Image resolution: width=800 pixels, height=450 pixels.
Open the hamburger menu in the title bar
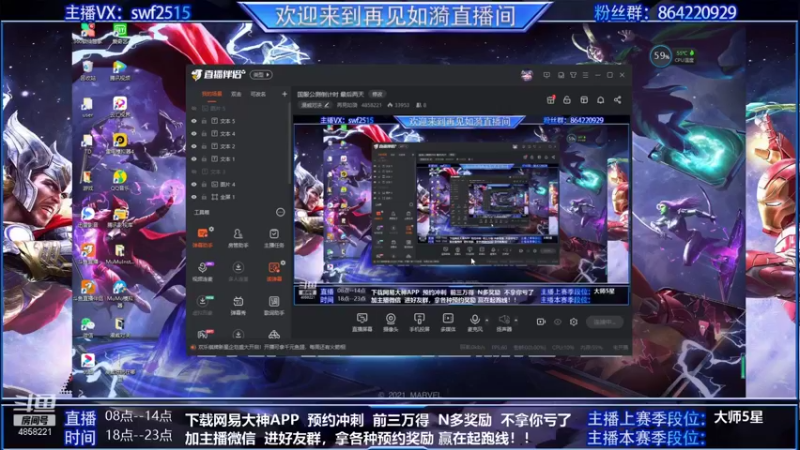[585, 75]
